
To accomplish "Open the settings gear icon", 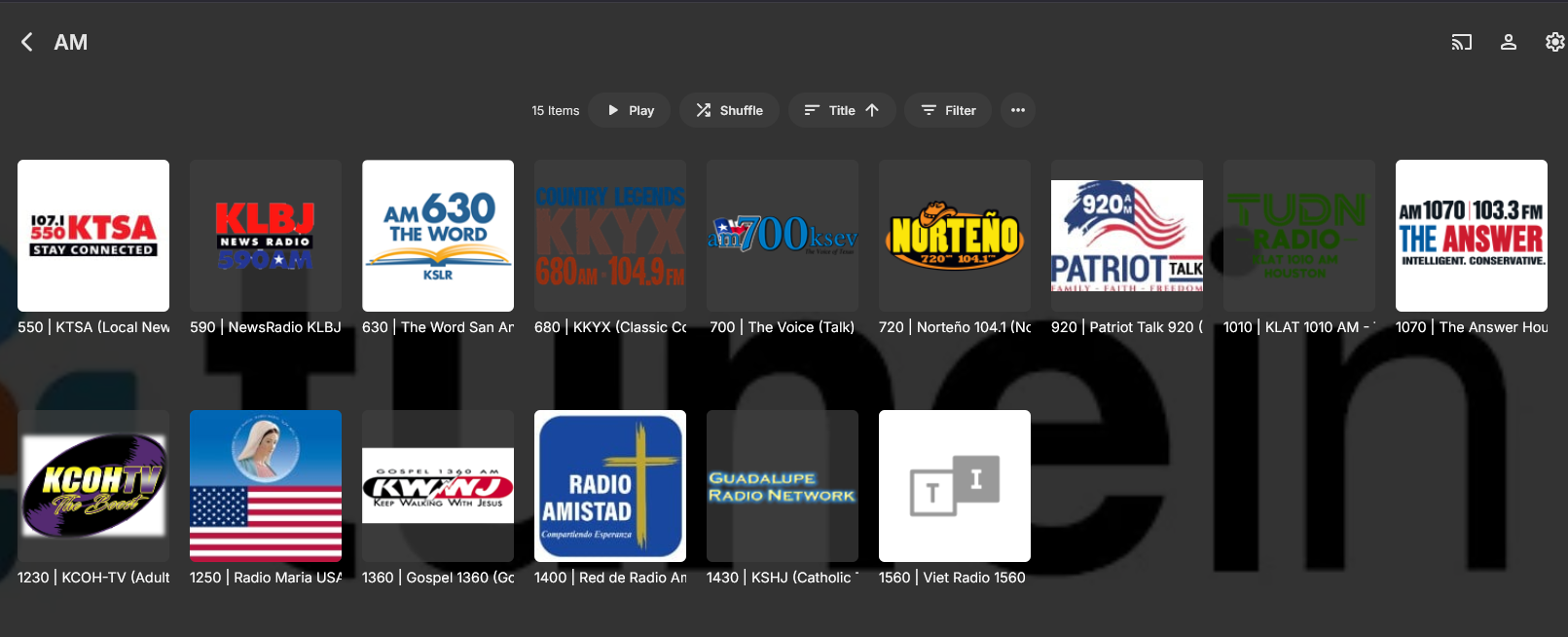I will point(1555,42).
